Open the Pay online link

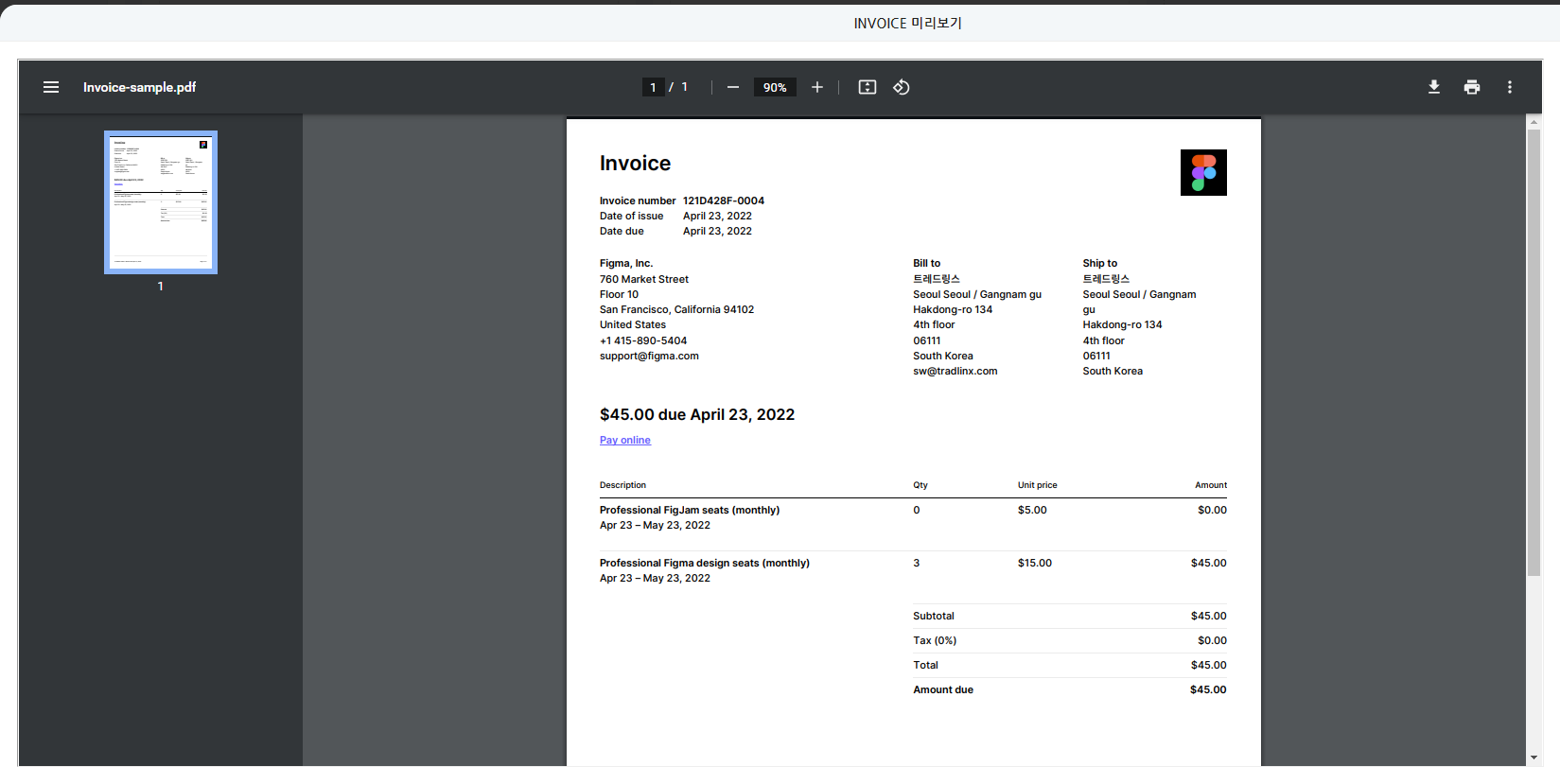click(625, 440)
